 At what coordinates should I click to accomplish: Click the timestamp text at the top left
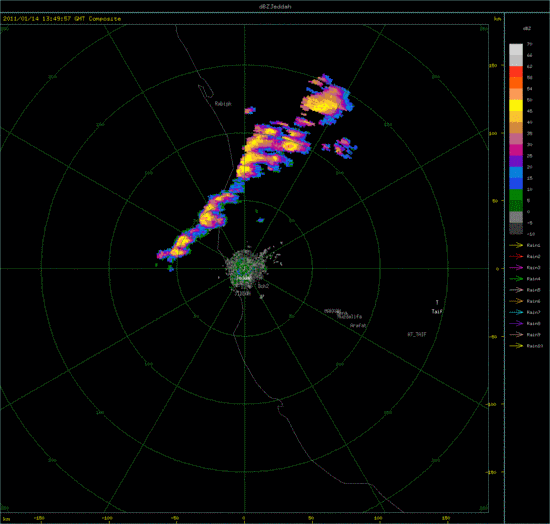(62, 19)
